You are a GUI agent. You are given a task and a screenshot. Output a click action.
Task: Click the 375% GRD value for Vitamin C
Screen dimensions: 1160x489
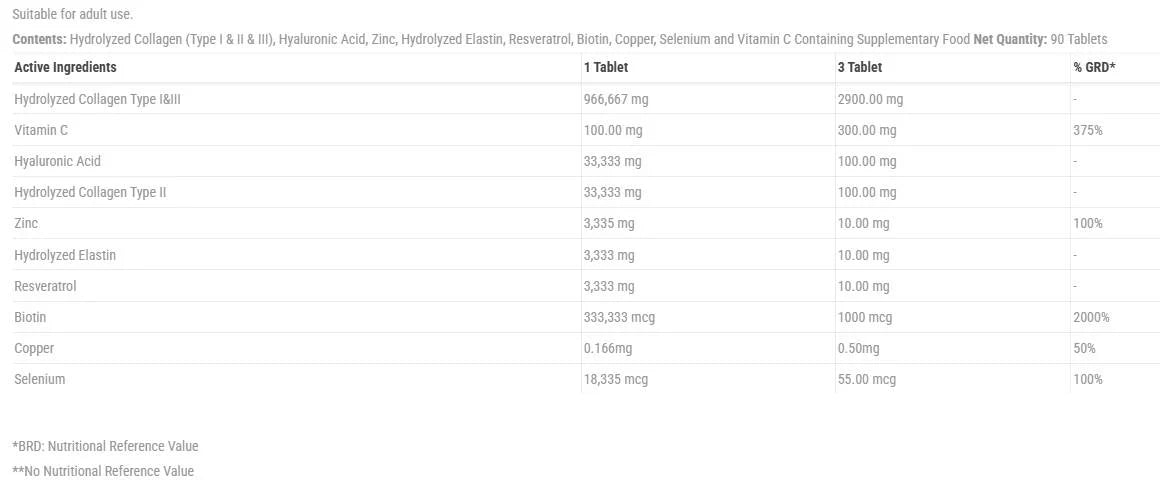[x=1088, y=130]
